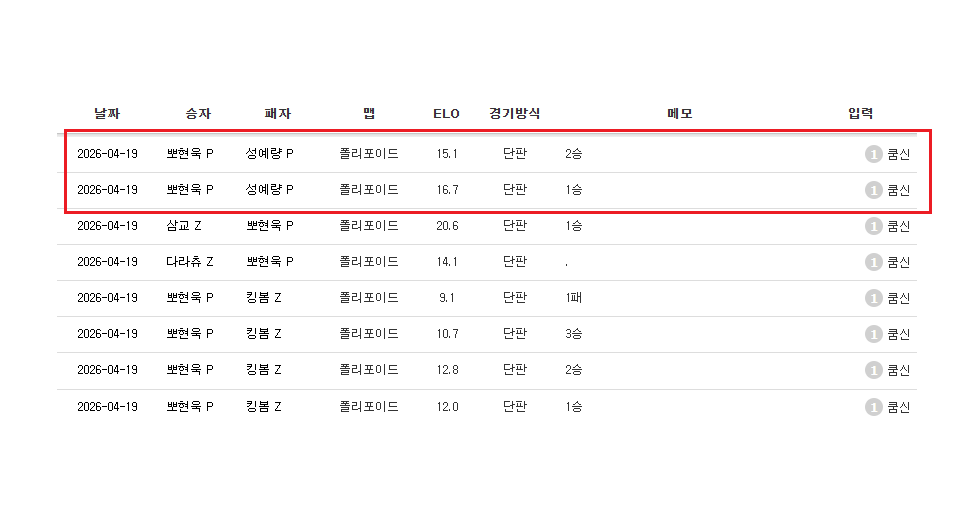Click the level badge in the ELO 20.6 row

click(x=874, y=226)
